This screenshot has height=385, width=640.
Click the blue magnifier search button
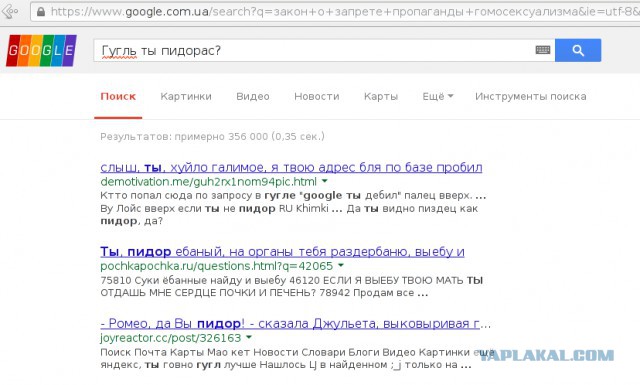578,50
